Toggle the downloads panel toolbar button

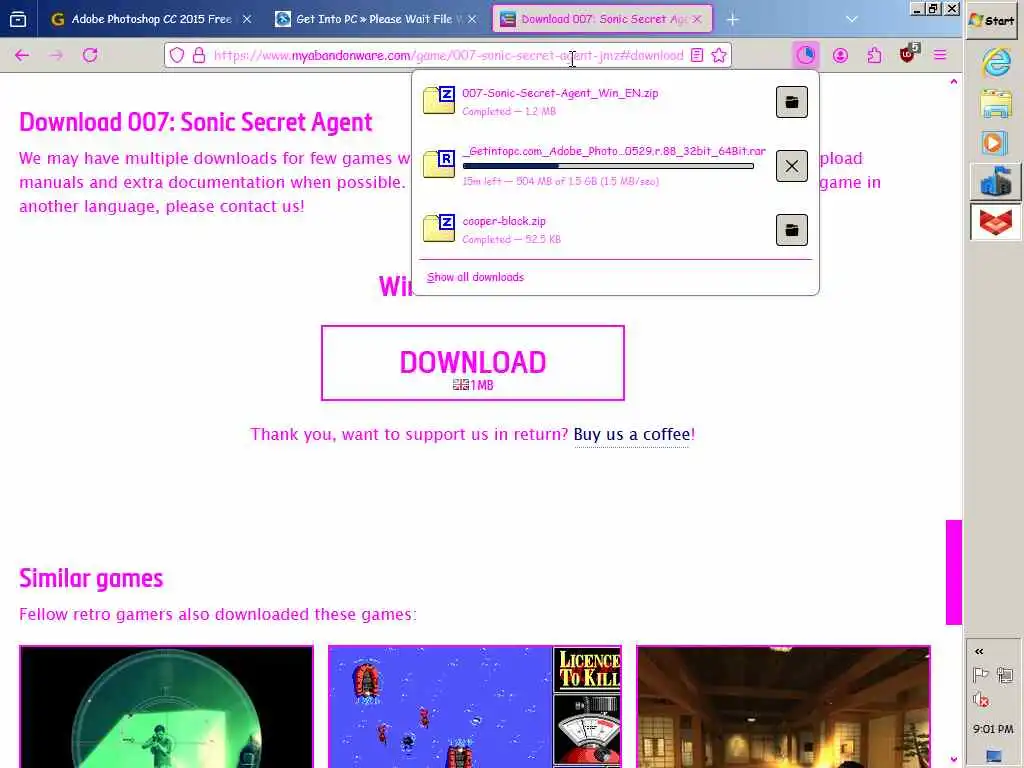[x=805, y=55]
